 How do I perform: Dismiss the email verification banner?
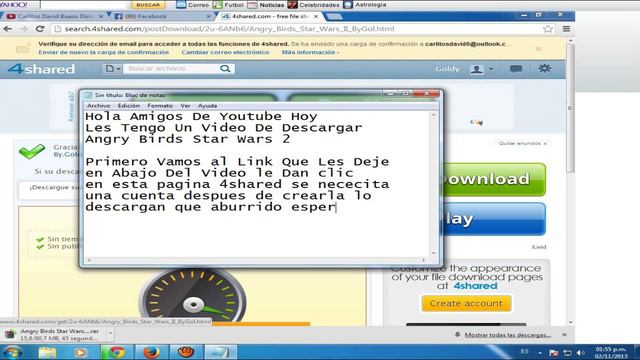coord(539,48)
